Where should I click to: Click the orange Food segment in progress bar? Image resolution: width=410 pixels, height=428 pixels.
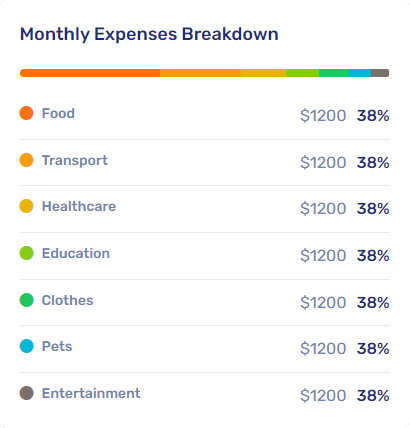(x=90, y=73)
